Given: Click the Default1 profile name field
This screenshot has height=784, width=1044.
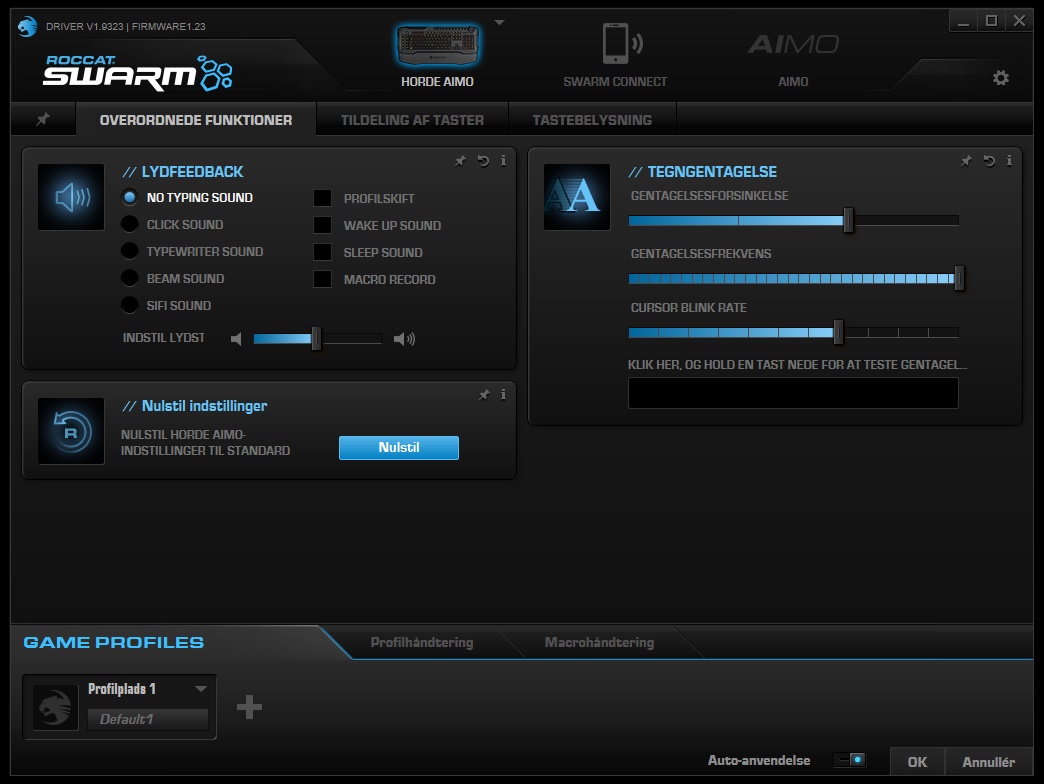Looking at the screenshot, I should pos(148,719).
